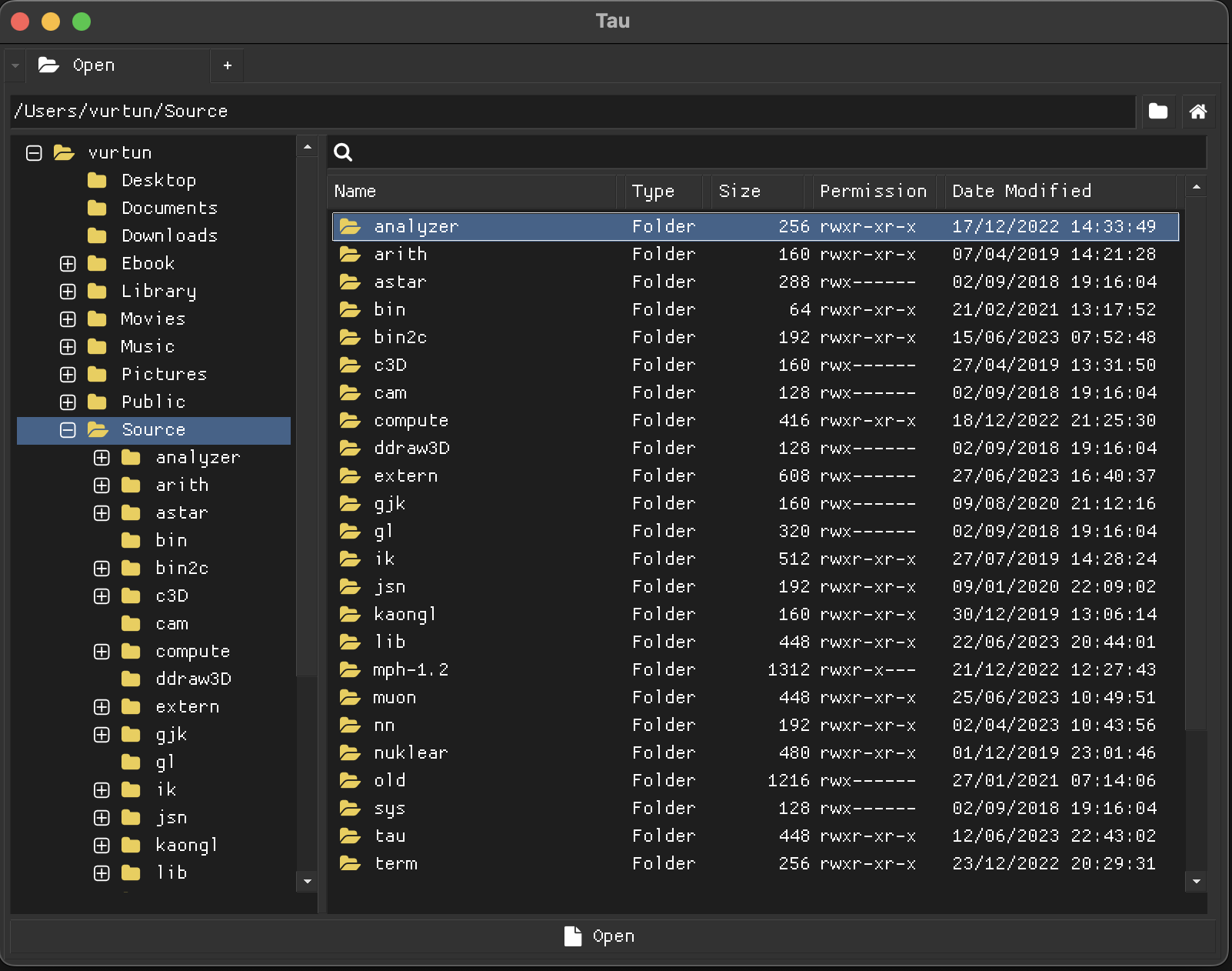Click the folder icon beside vurtun root
This screenshot has width=1232, height=971.
[64, 152]
